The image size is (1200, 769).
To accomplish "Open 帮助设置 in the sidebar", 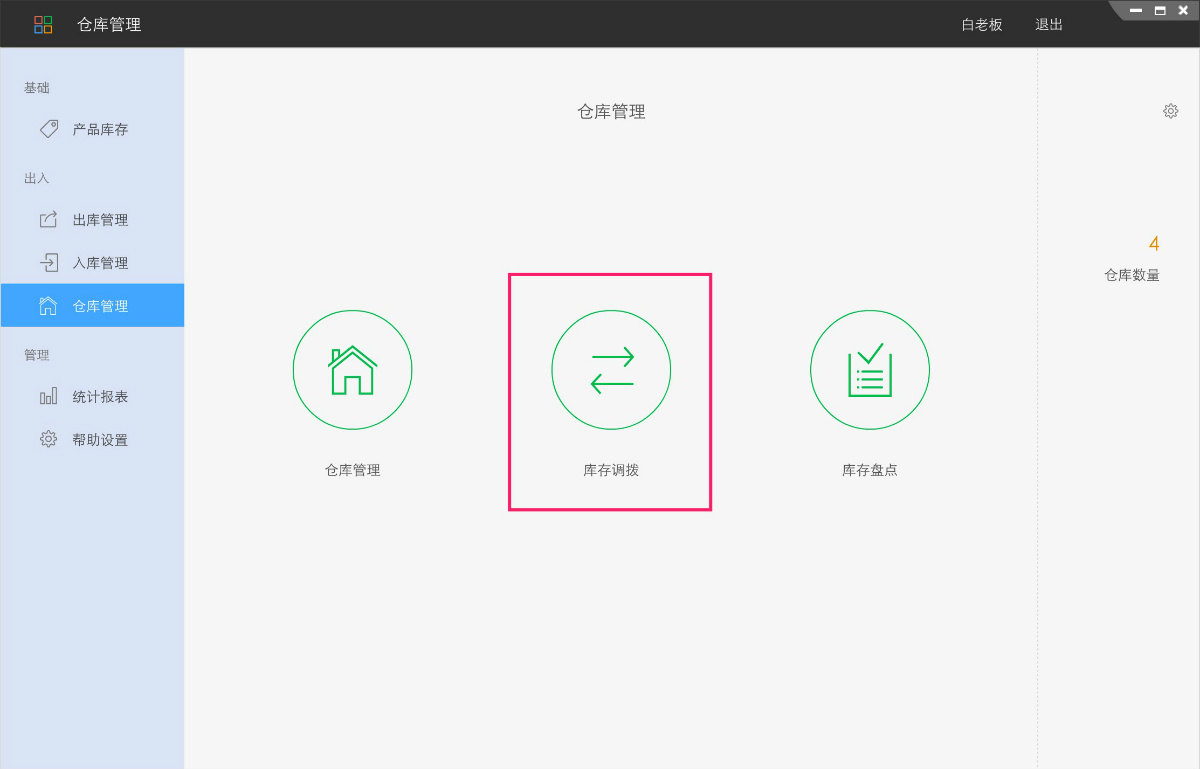I will pyautogui.click(x=92, y=440).
